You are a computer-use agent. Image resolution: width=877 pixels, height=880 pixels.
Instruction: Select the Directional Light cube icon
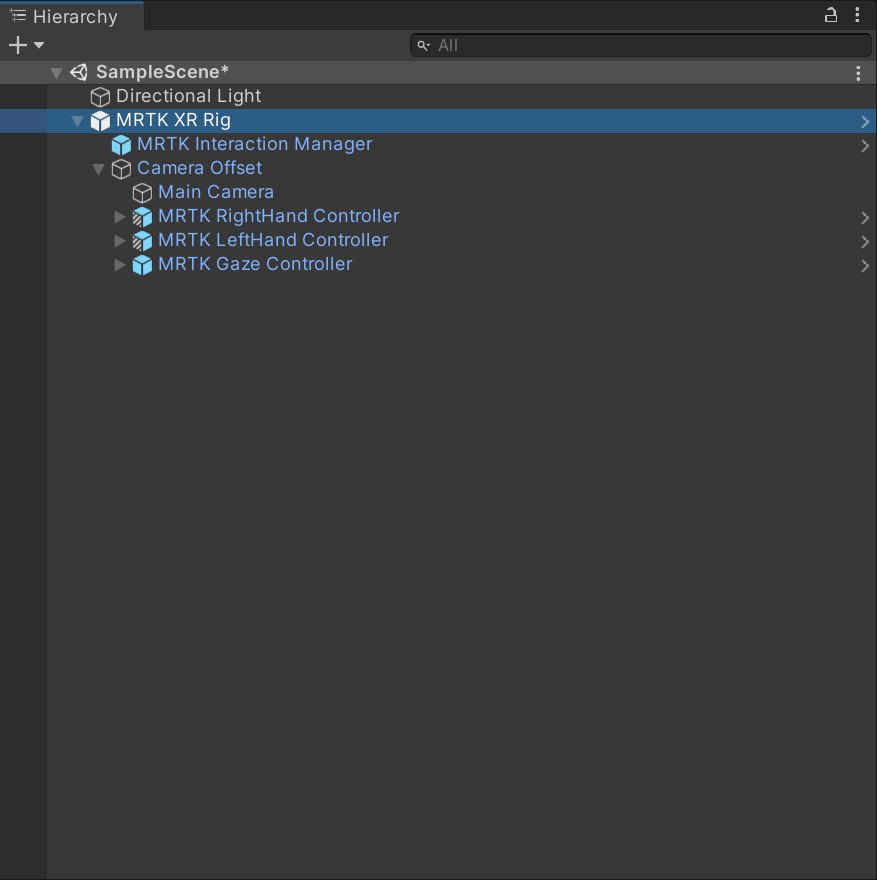click(x=98, y=96)
